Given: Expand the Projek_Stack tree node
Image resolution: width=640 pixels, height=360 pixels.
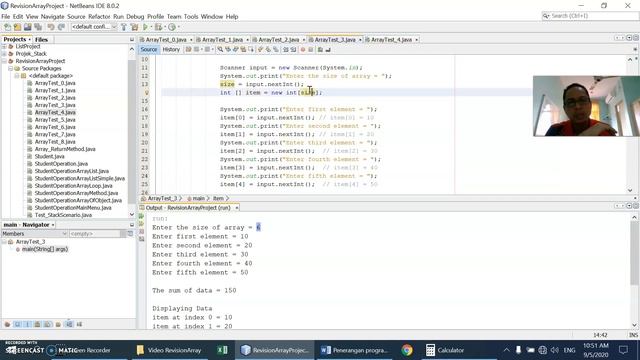Looking at the screenshot, I should click(x=4, y=54).
